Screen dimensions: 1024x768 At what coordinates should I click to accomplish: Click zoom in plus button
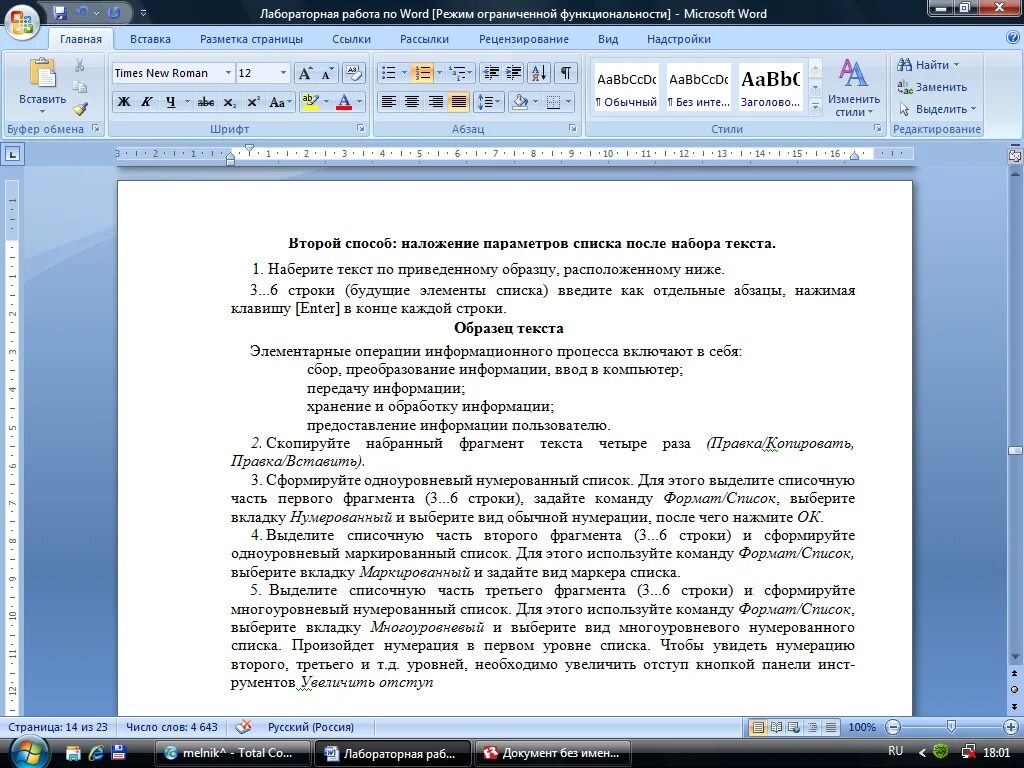pos(1011,727)
